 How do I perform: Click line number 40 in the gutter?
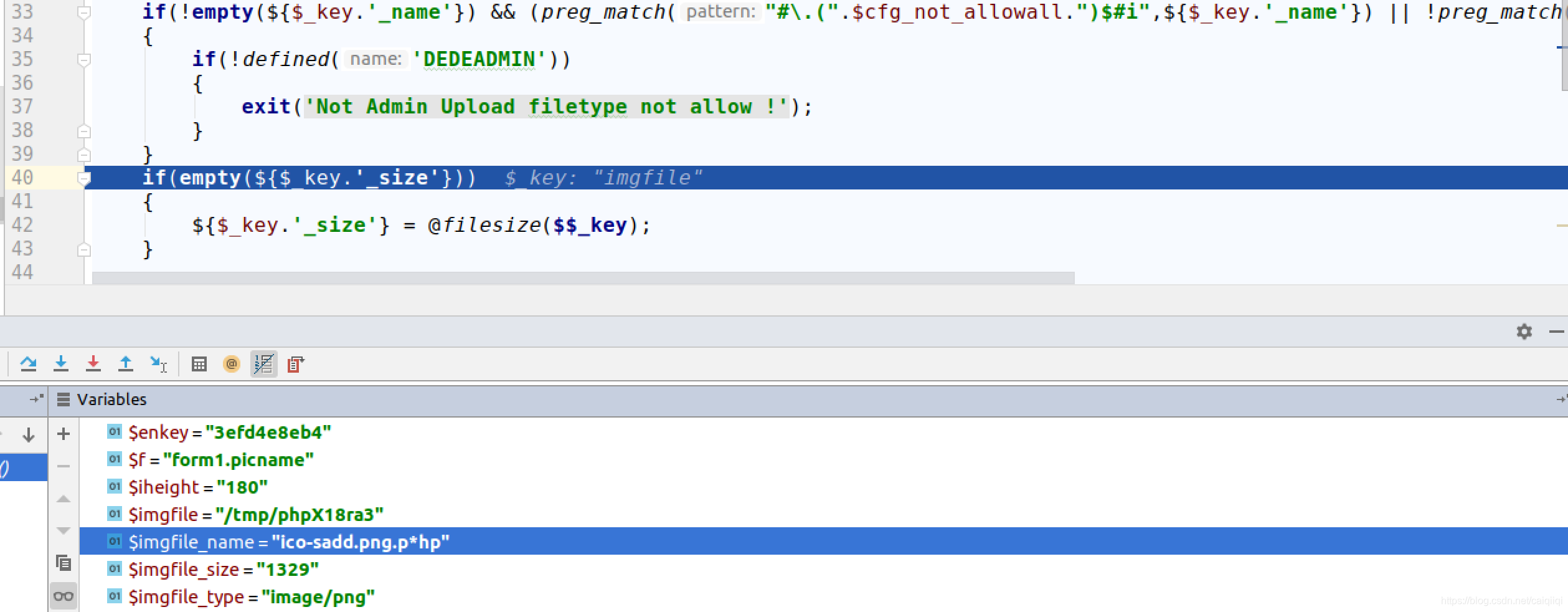tap(22, 178)
